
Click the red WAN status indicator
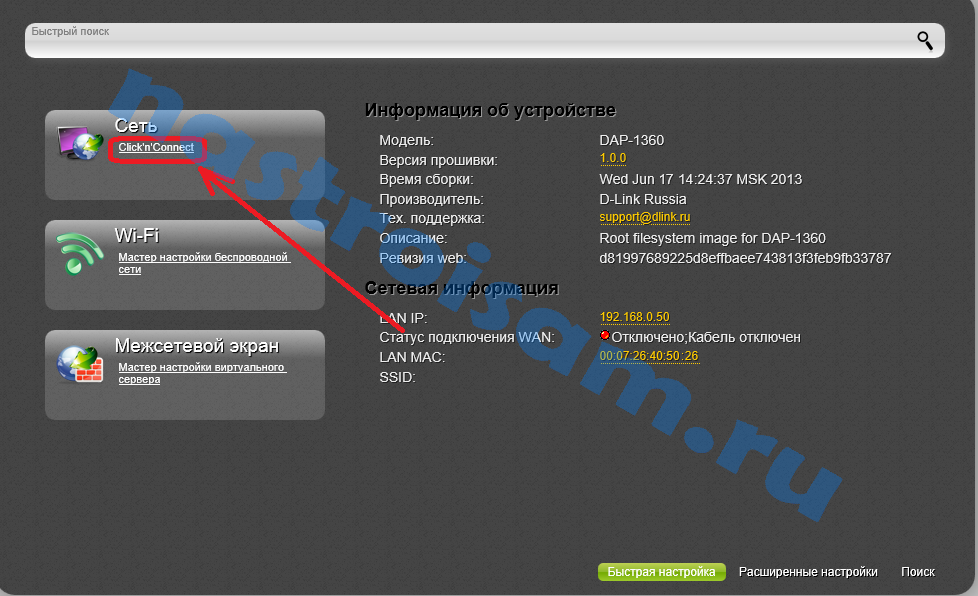coord(605,337)
